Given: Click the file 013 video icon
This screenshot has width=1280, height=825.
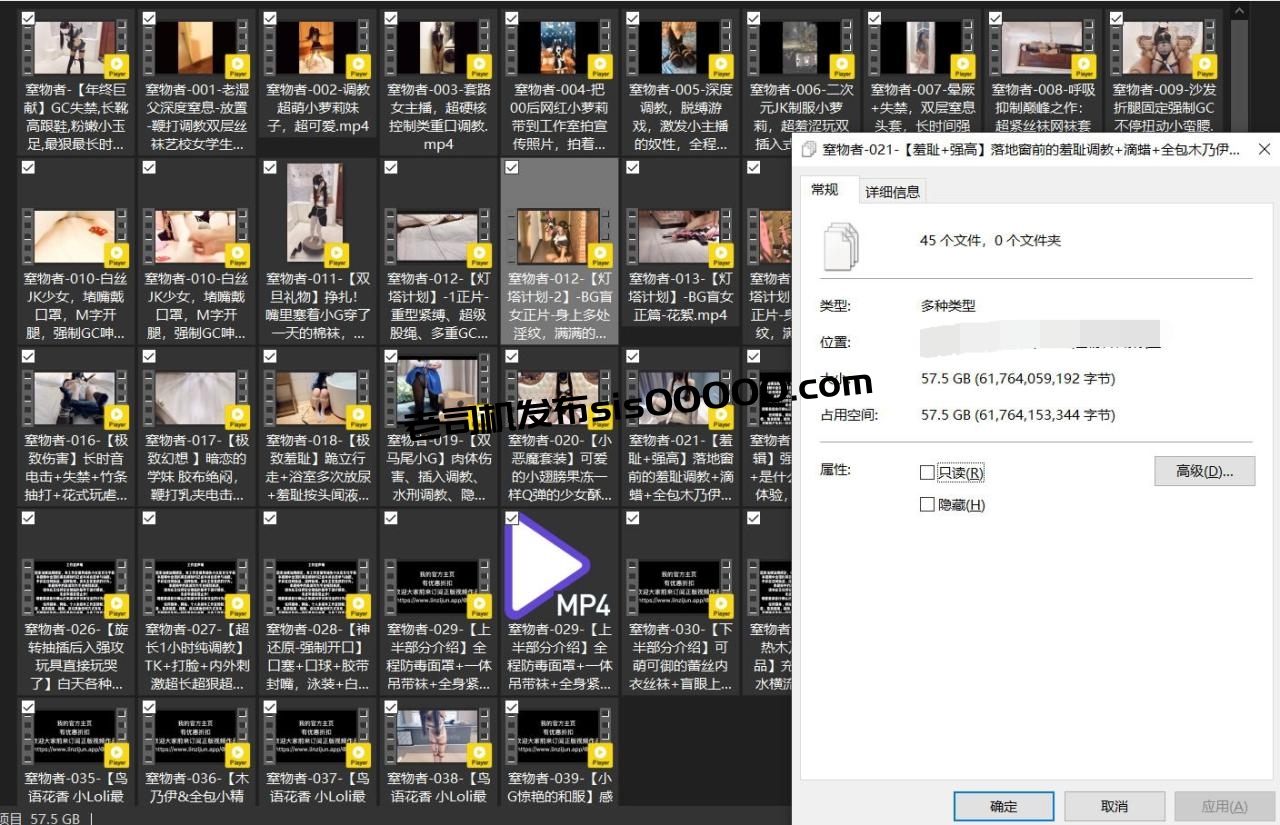Looking at the screenshot, I should click(x=680, y=237).
